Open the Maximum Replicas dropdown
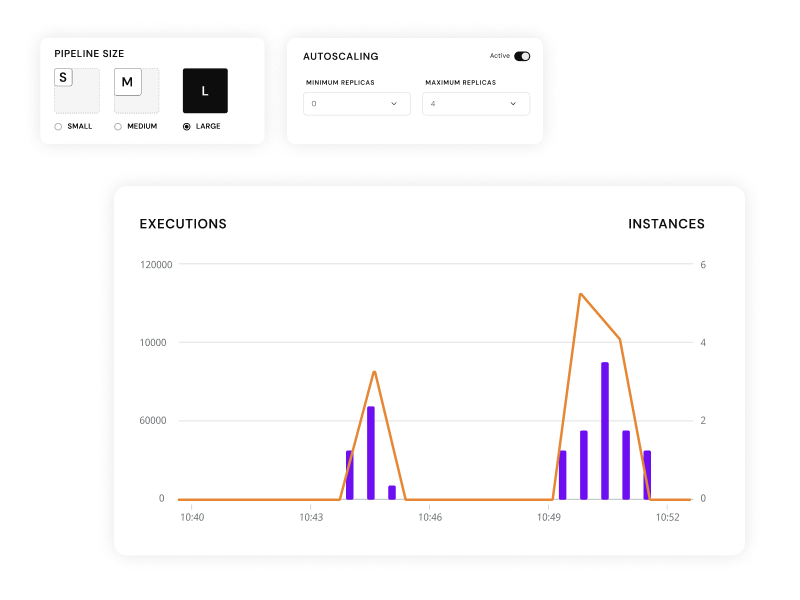800x600 pixels. (476, 104)
